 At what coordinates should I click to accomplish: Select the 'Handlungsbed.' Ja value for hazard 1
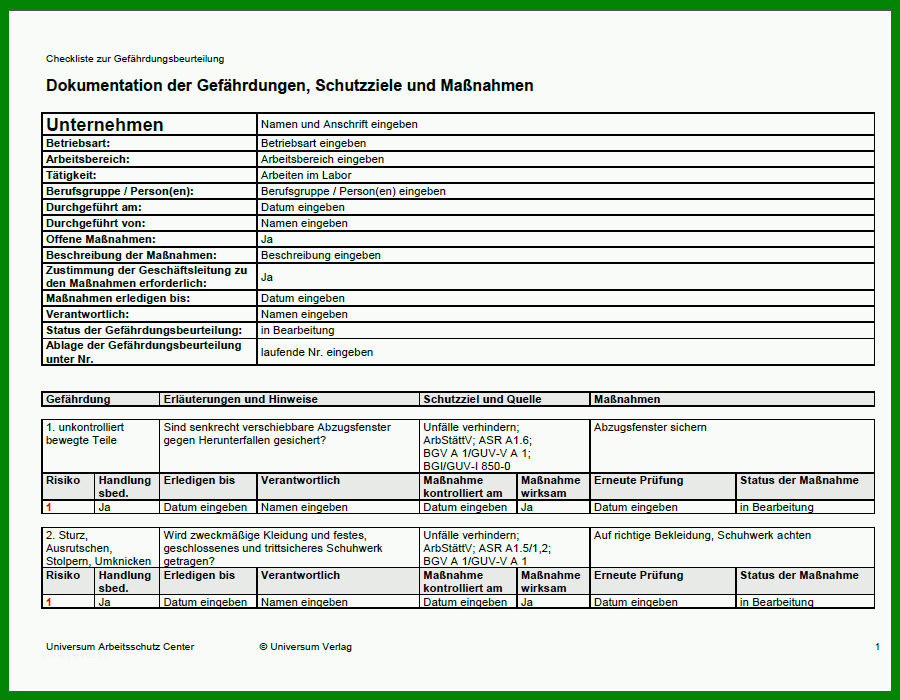coord(127,507)
